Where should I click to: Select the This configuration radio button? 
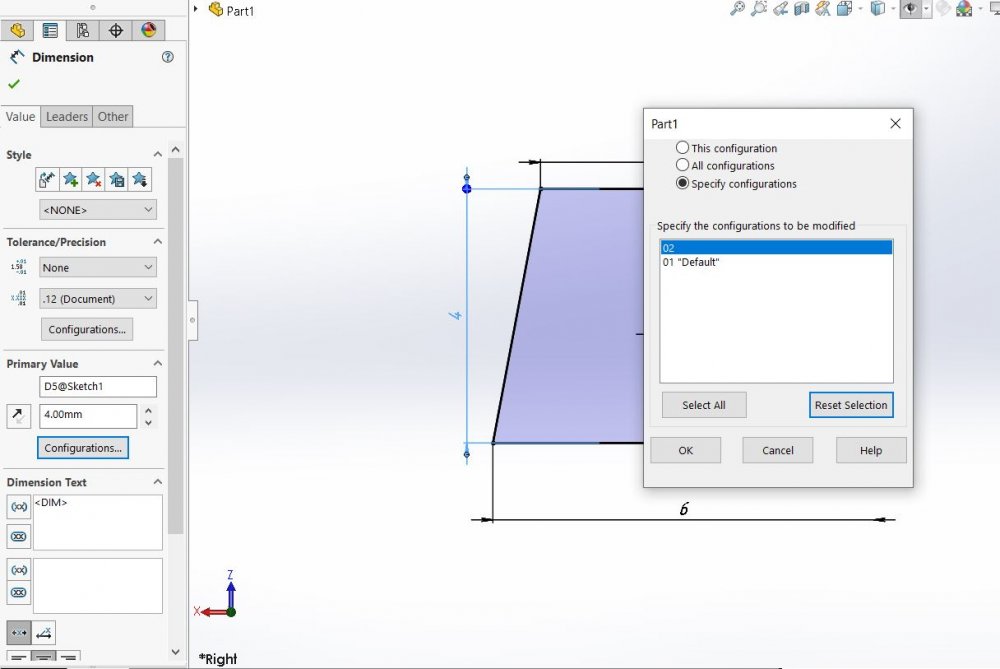[x=683, y=148]
